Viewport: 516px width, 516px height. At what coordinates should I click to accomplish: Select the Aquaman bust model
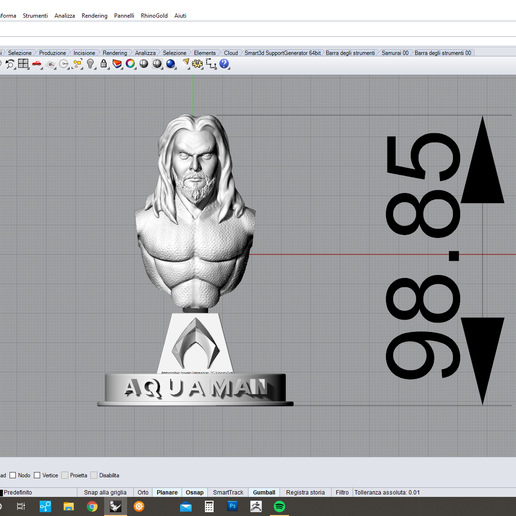(196, 260)
